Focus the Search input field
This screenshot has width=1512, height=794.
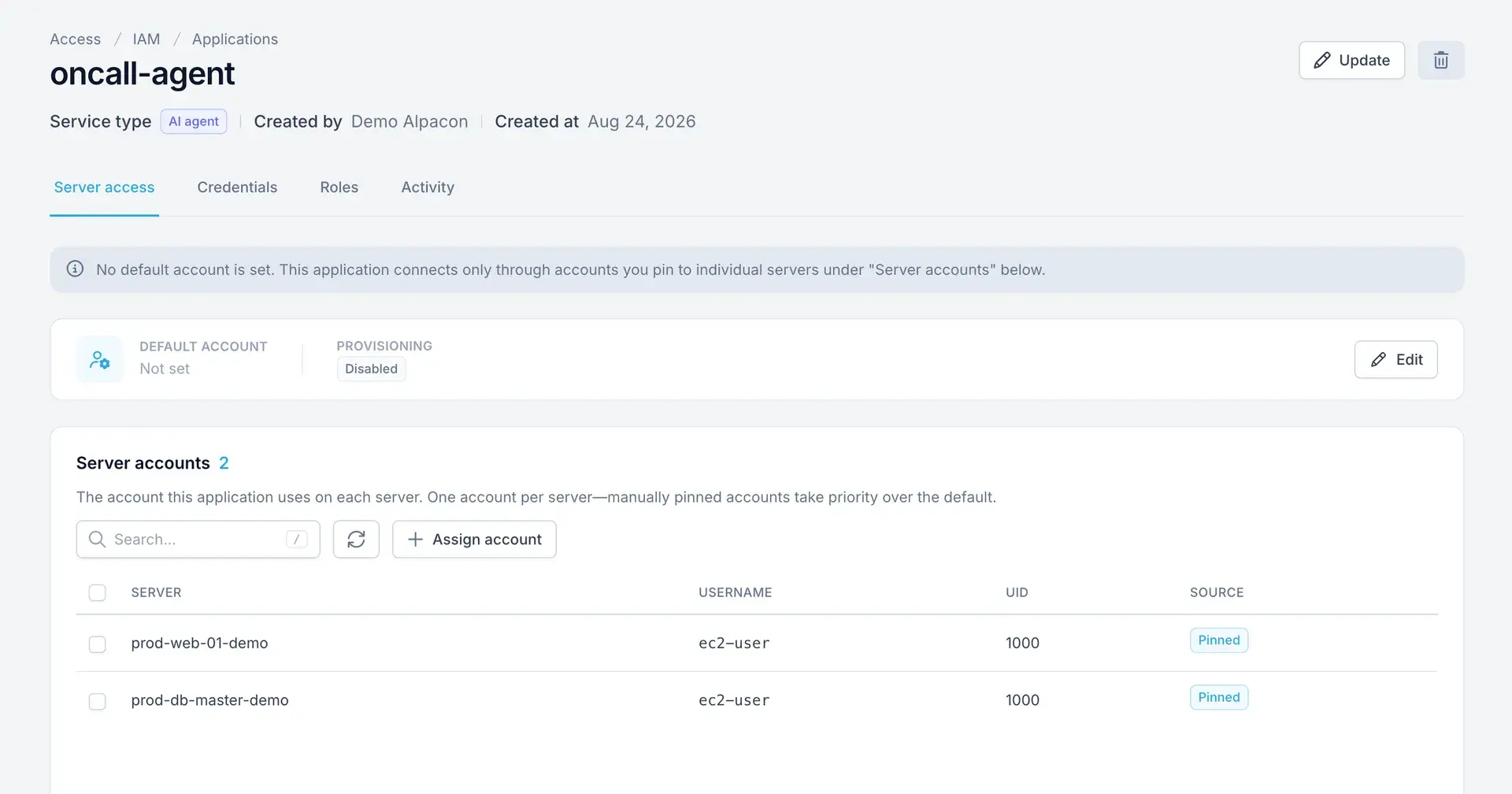pyautogui.click(x=198, y=539)
